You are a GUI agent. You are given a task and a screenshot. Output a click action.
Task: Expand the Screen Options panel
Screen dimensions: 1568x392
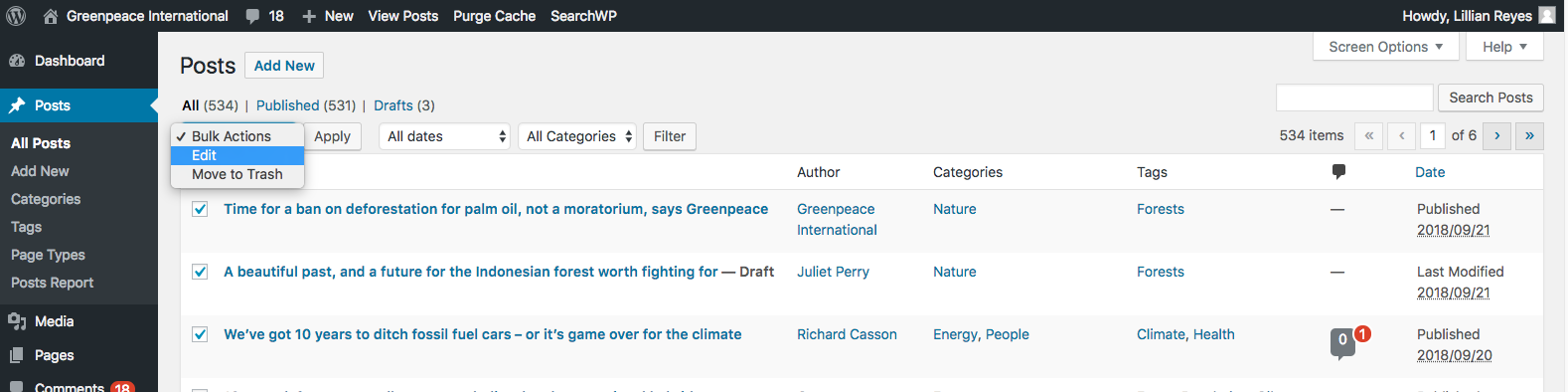tap(1386, 47)
